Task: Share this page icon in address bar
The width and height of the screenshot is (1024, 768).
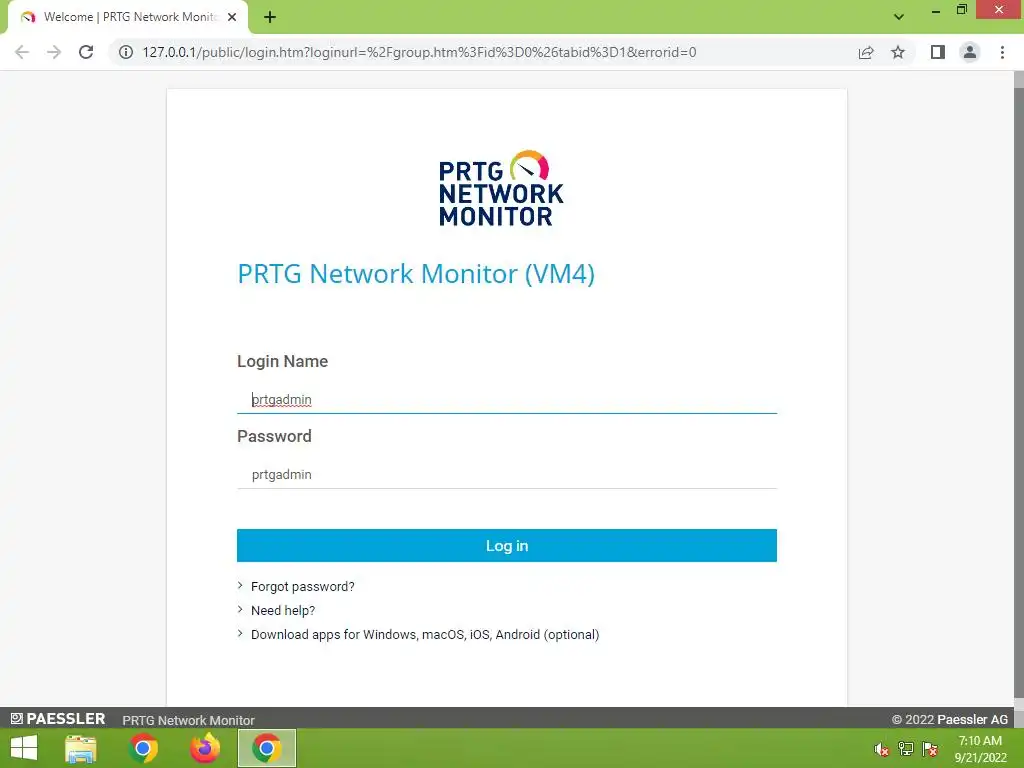Action: coord(866,52)
